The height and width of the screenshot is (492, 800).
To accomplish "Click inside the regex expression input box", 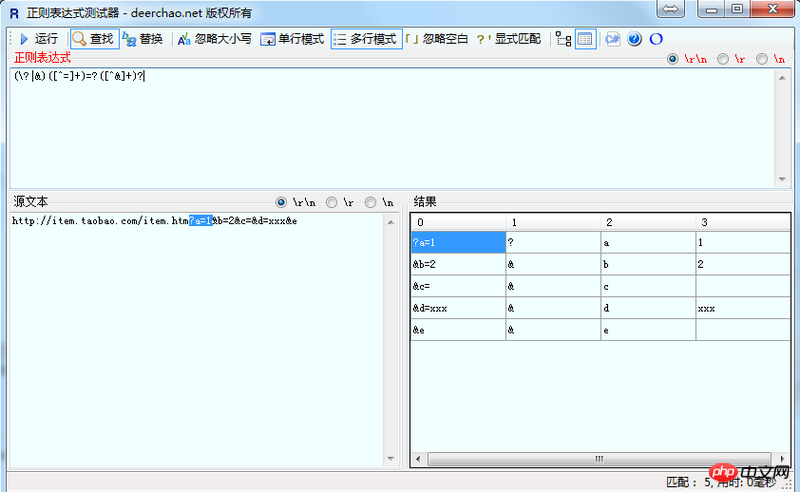I will pos(393,128).
